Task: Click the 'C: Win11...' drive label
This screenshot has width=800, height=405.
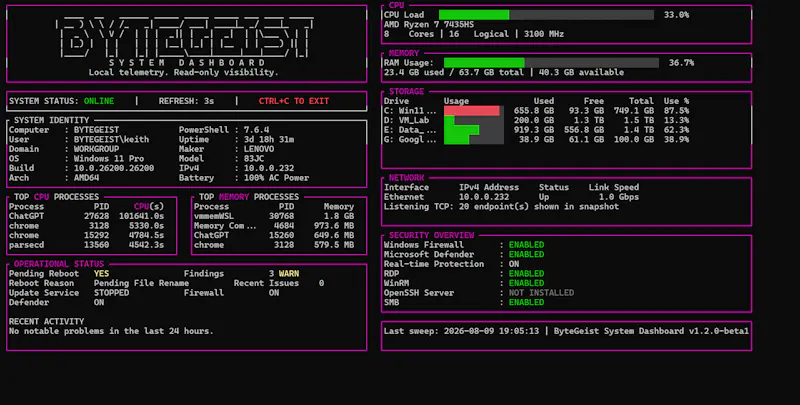Action: tap(410, 111)
